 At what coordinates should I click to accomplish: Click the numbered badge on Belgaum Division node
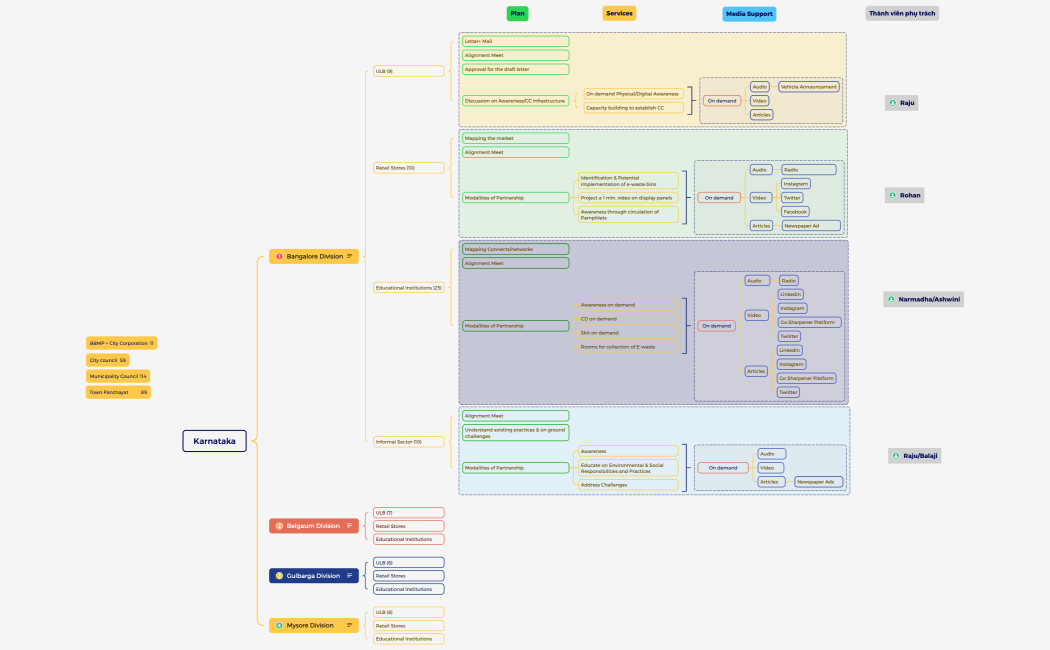click(x=279, y=525)
